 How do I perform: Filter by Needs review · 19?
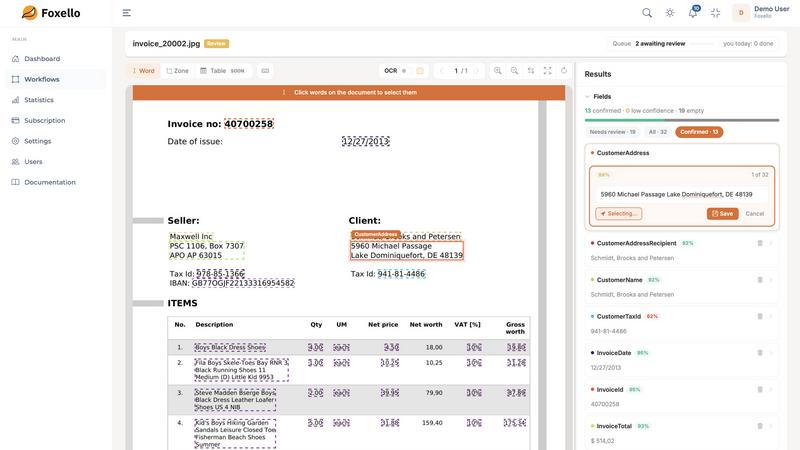click(612, 132)
